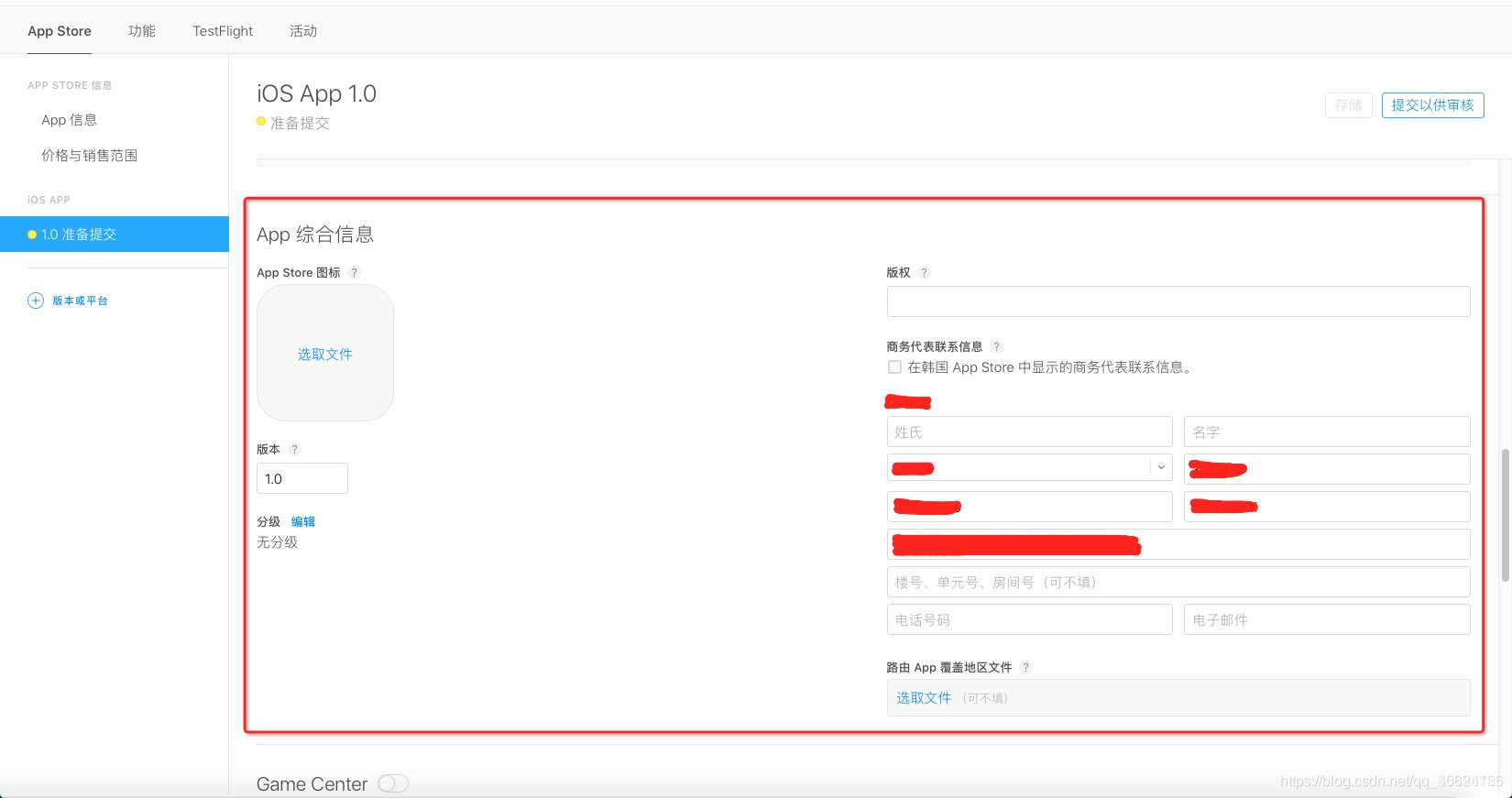Click the 电话号码 input field

pos(1029,619)
